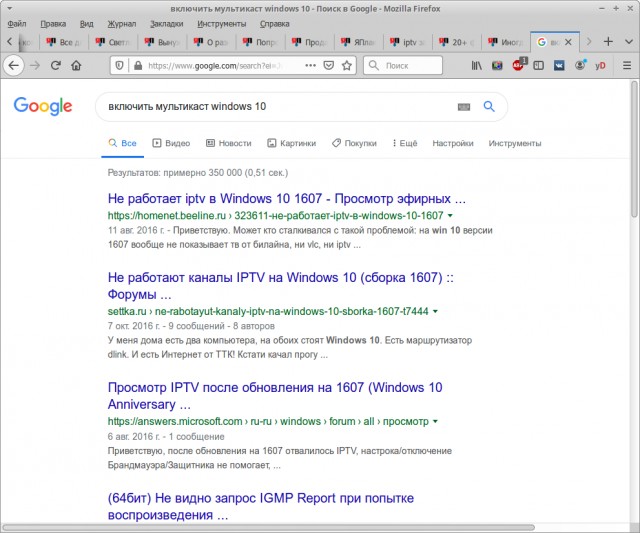Click the screenshot extension icon
Screen dimensions: 640x533
(x=497, y=65)
